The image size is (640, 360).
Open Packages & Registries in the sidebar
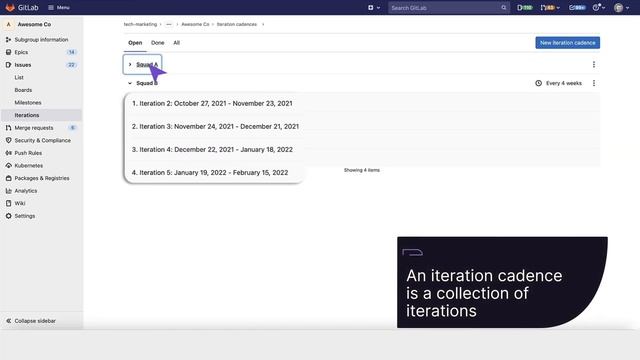pos(42,178)
